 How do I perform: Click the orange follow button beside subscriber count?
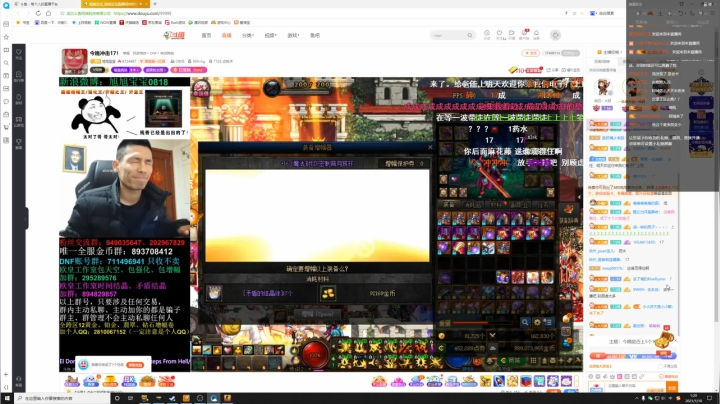[x=530, y=53]
